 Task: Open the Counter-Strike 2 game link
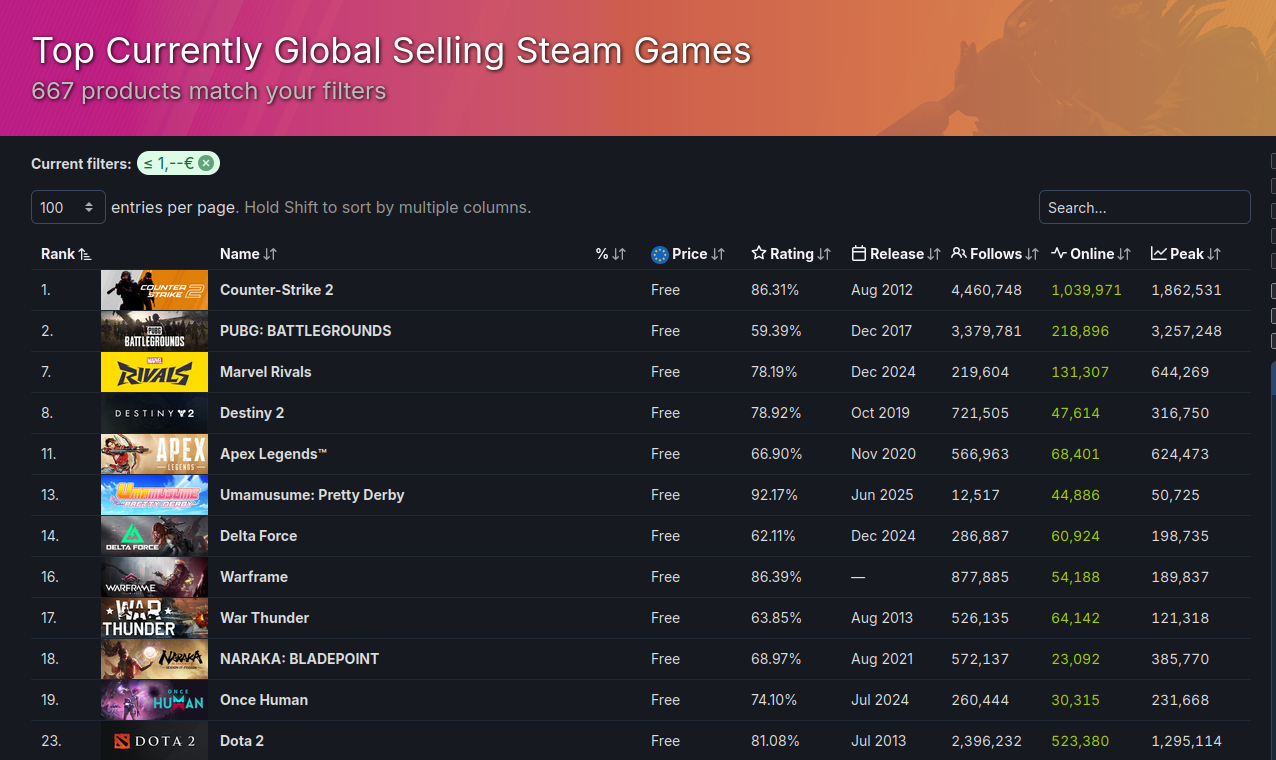(x=277, y=290)
